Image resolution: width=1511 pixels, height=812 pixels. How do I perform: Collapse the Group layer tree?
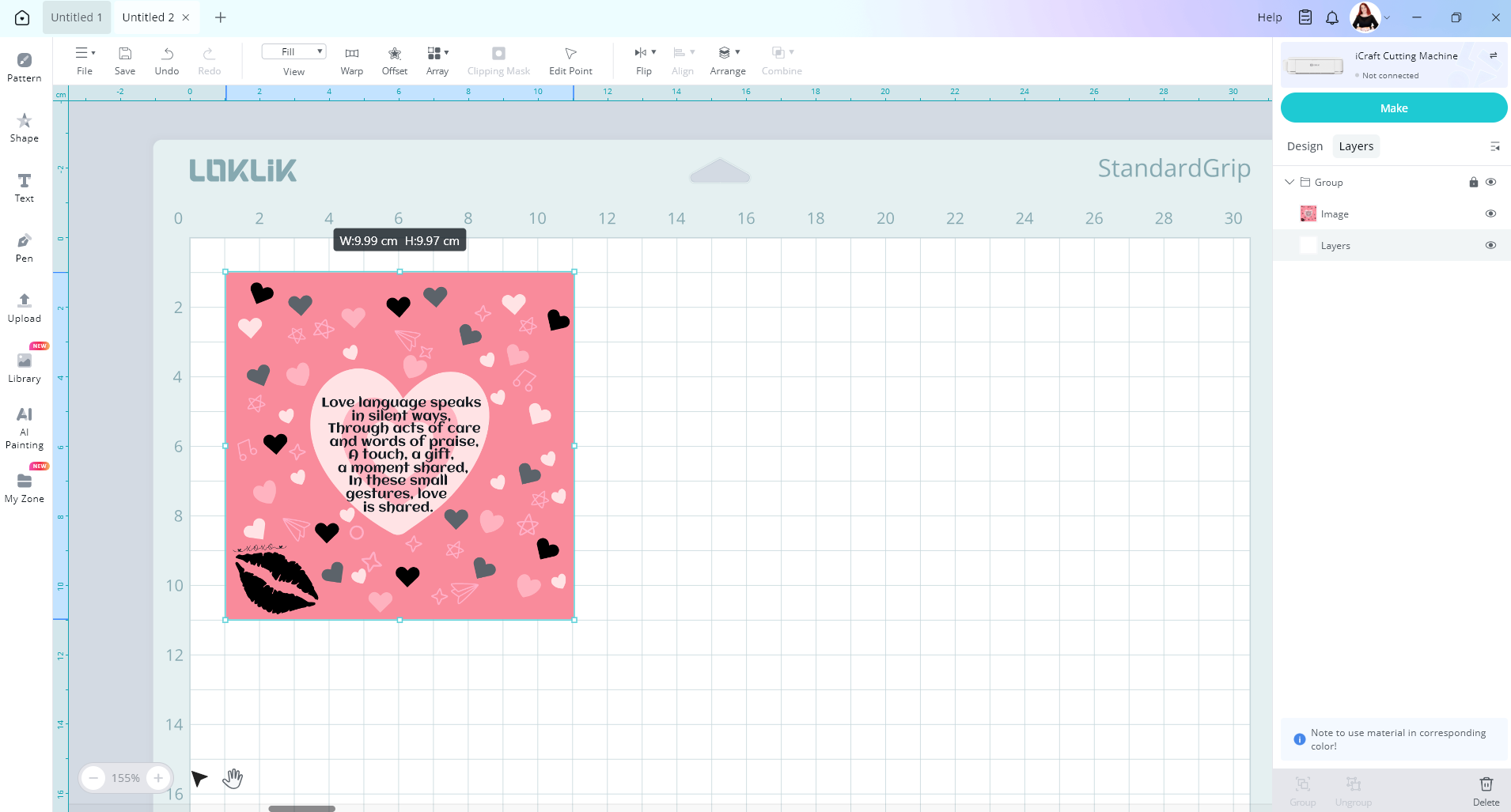[x=1289, y=182]
